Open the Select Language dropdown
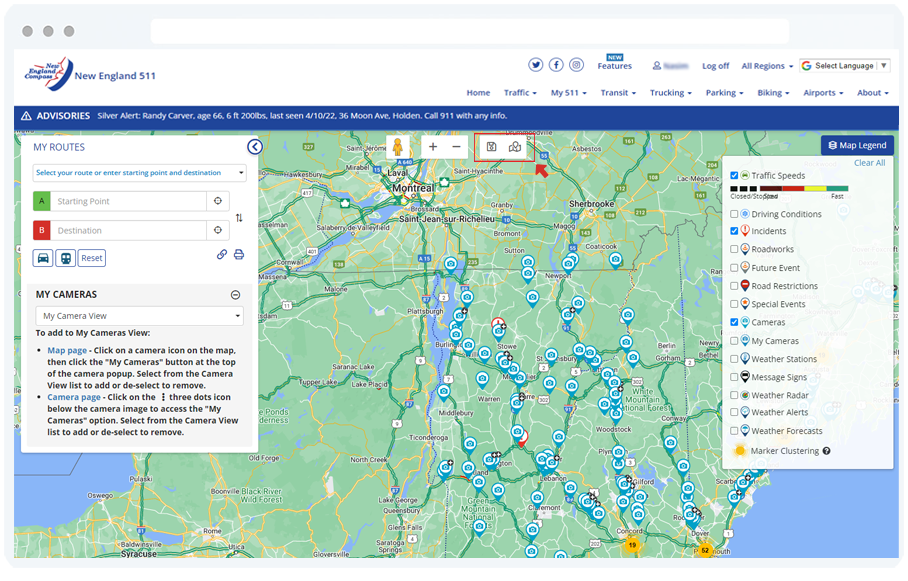The width and height of the screenshot is (908, 581). pos(845,66)
